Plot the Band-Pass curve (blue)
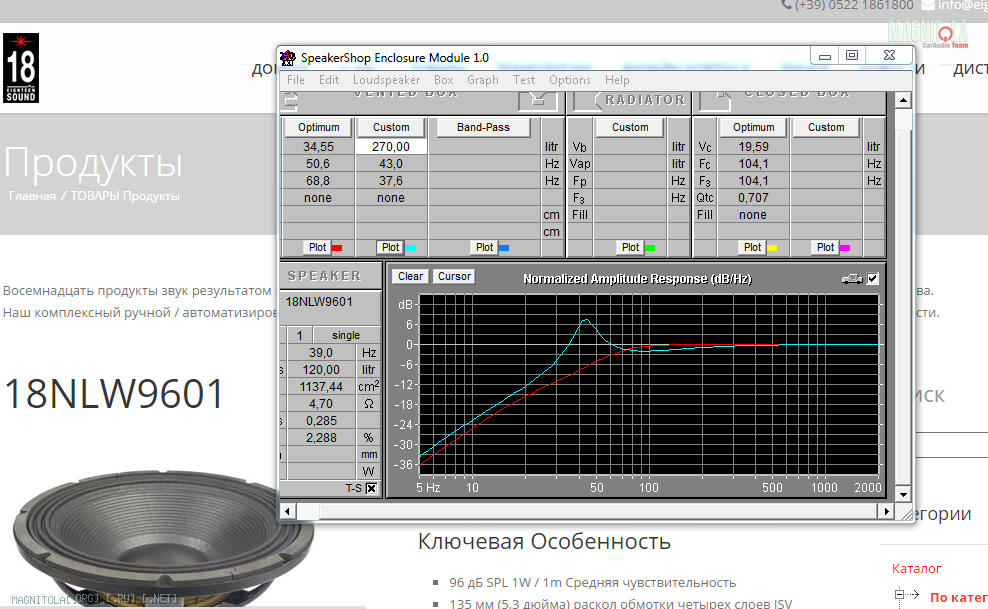The image size is (988, 609). click(485, 248)
